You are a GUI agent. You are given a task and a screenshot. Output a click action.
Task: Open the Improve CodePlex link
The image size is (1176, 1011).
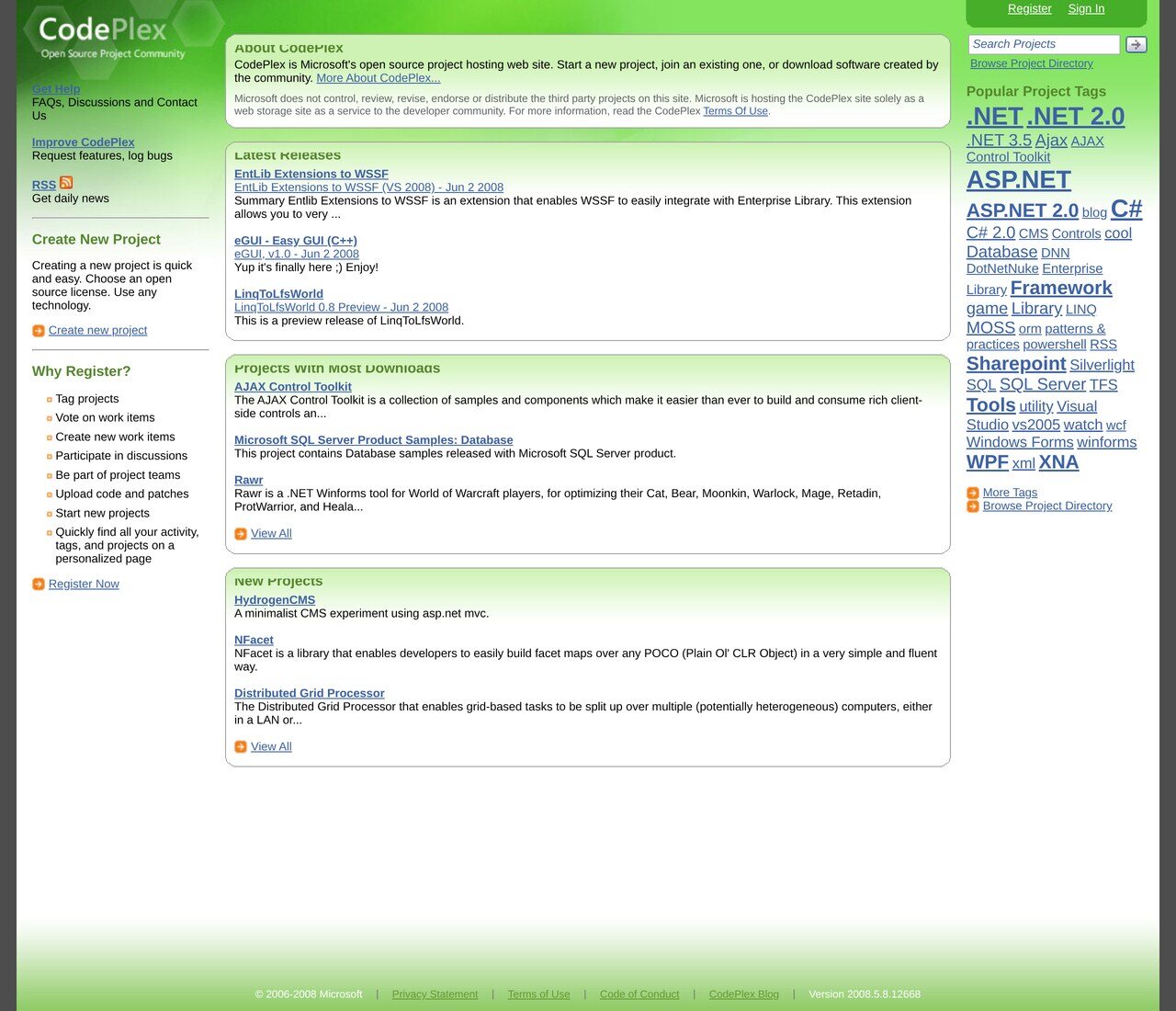click(x=83, y=142)
